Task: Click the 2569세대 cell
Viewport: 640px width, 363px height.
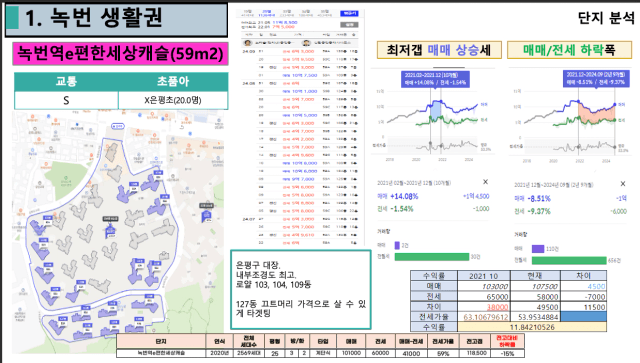Action: (249, 353)
